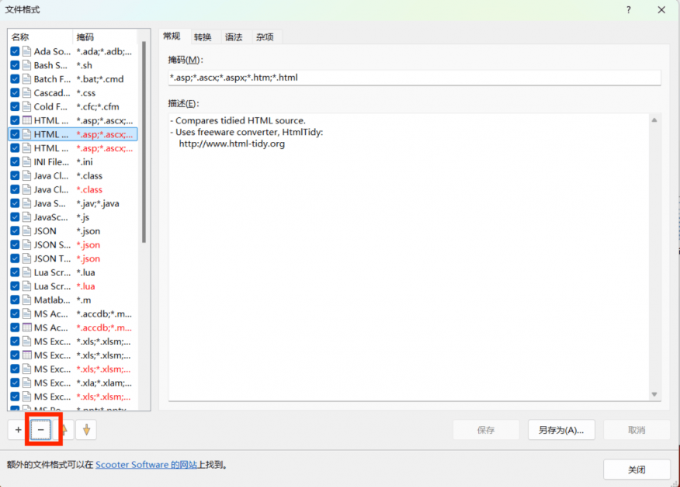
Task: Select the *.jav;*.java mask entry
Action: click(98, 203)
